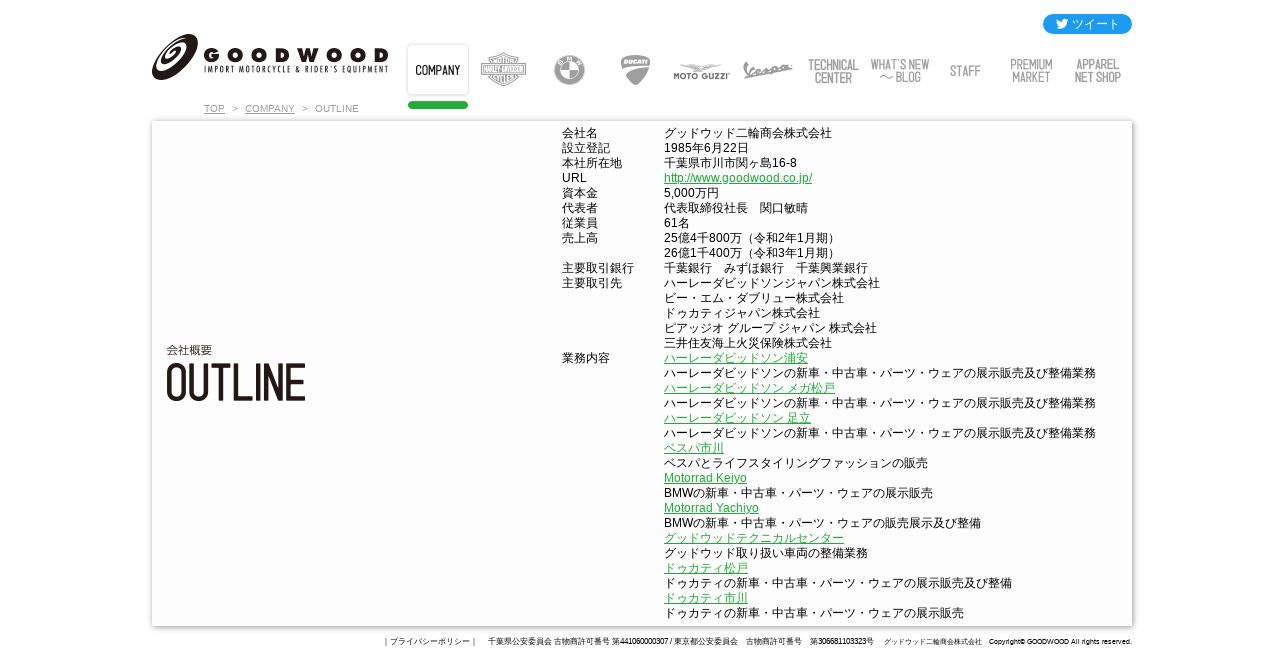Open Motorrad Yachiyo link
The image size is (1284, 662).
[x=711, y=508]
